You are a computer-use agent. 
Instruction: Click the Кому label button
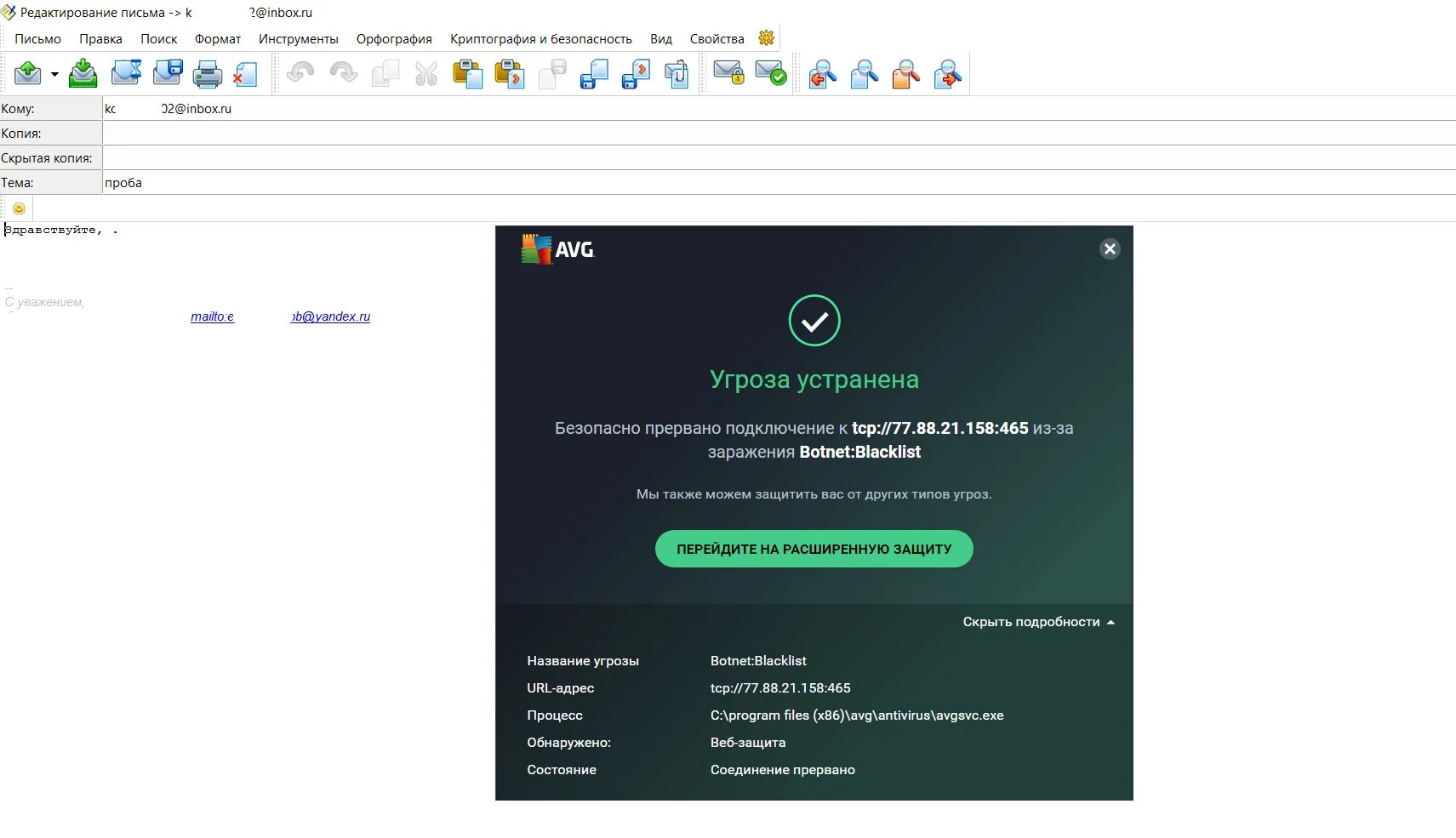click(x=50, y=109)
